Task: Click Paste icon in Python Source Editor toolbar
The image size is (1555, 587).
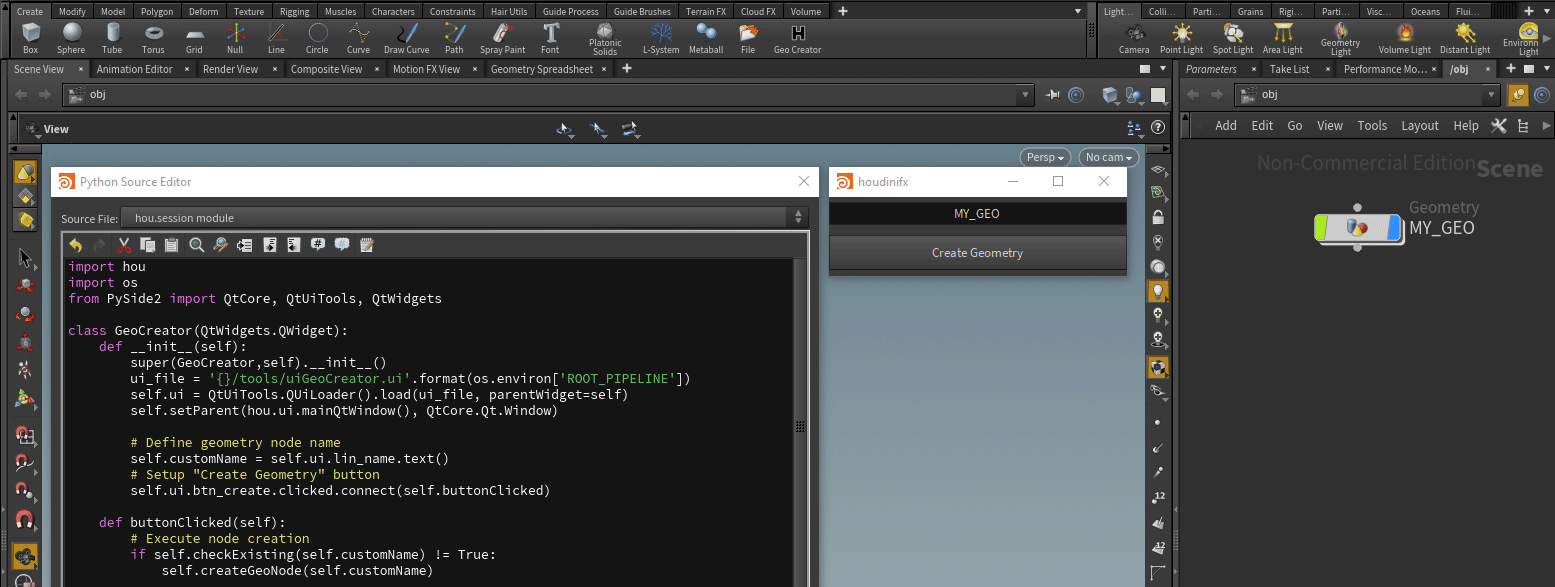Action: pyautogui.click(x=171, y=244)
